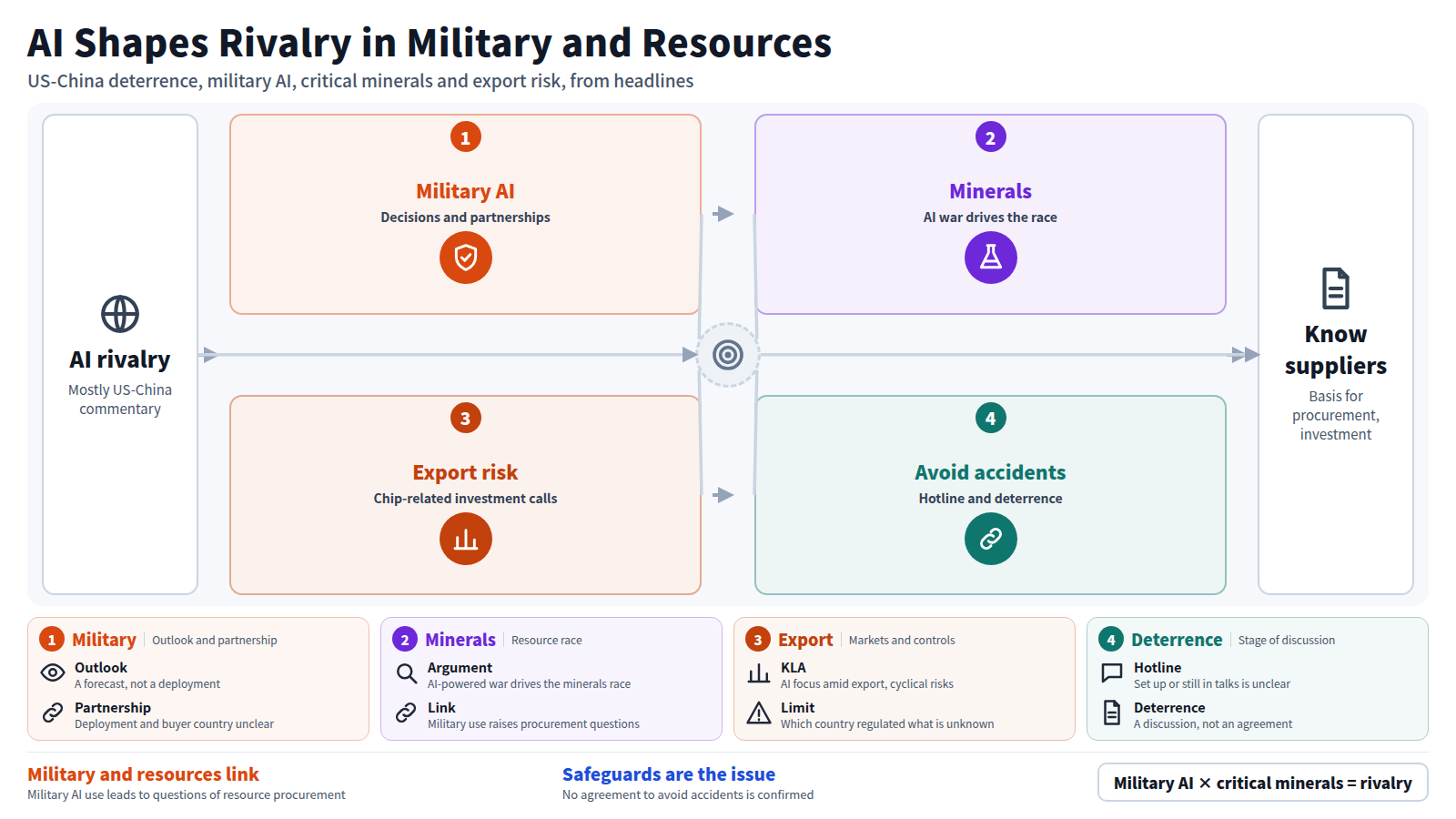Click the link icon beside Partnership
This screenshot has height=819, width=1456.
click(x=53, y=713)
